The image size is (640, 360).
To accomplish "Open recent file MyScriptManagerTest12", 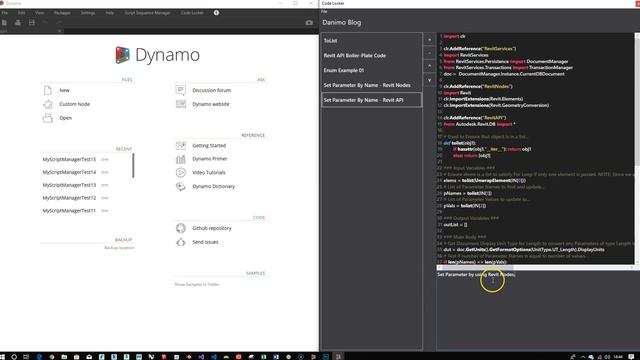I will (69, 198).
